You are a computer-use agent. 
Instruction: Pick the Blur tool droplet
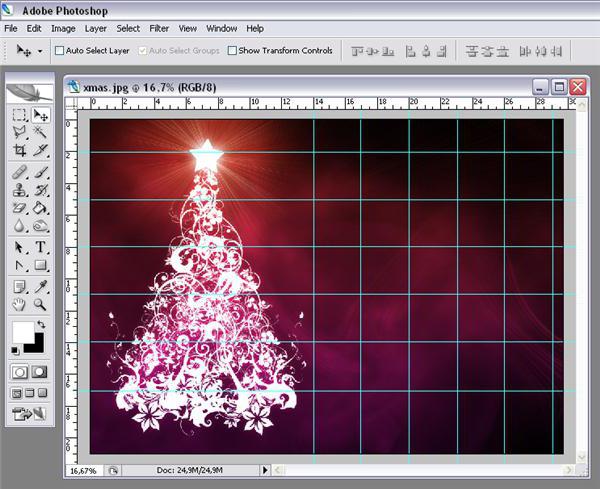[19, 226]
